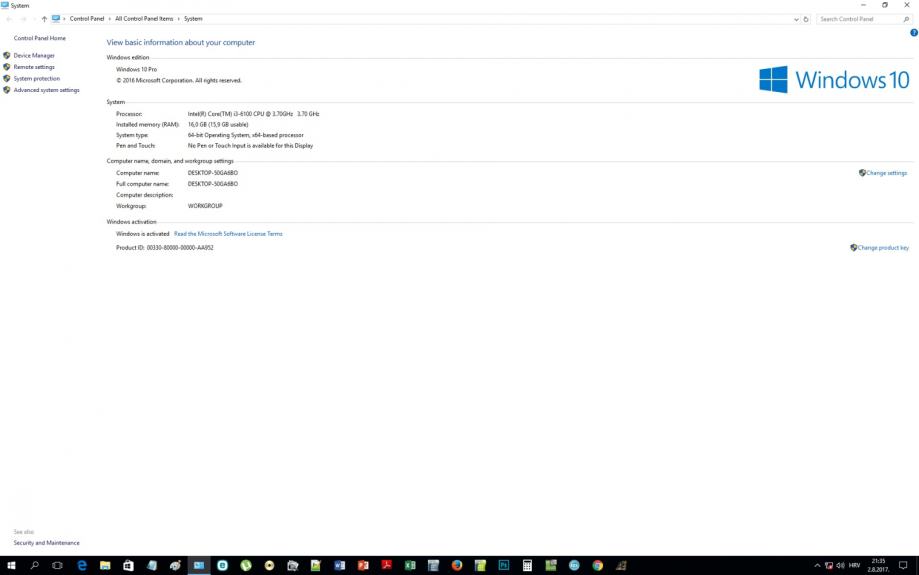Click 'No Pen or Touch Input' value
The image size is (919, 575).
click(x=250, y=146)
